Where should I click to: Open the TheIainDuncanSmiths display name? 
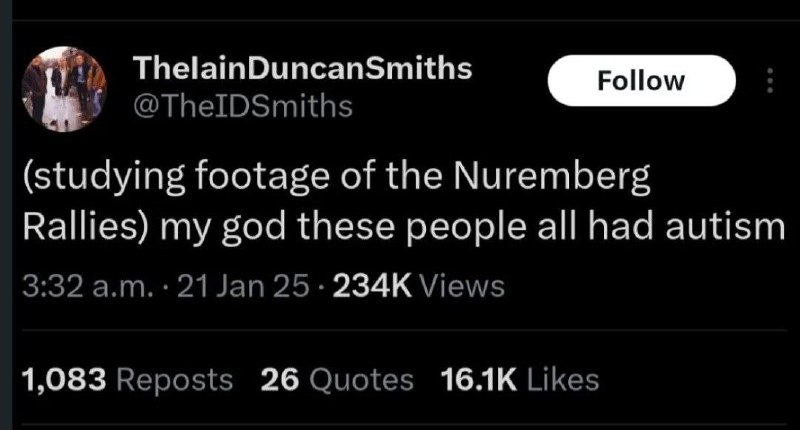(x=302, y=68)
